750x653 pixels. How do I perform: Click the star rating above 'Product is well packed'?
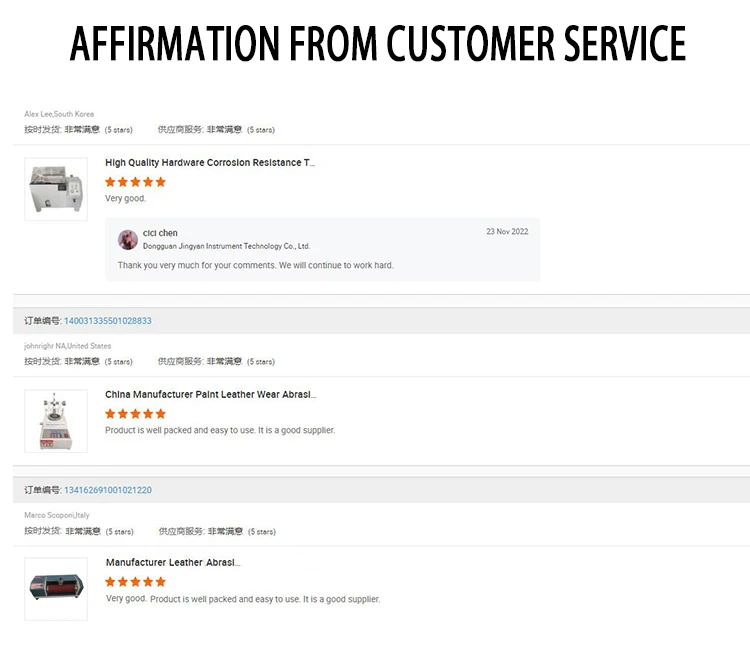click(x=135, y=414)
